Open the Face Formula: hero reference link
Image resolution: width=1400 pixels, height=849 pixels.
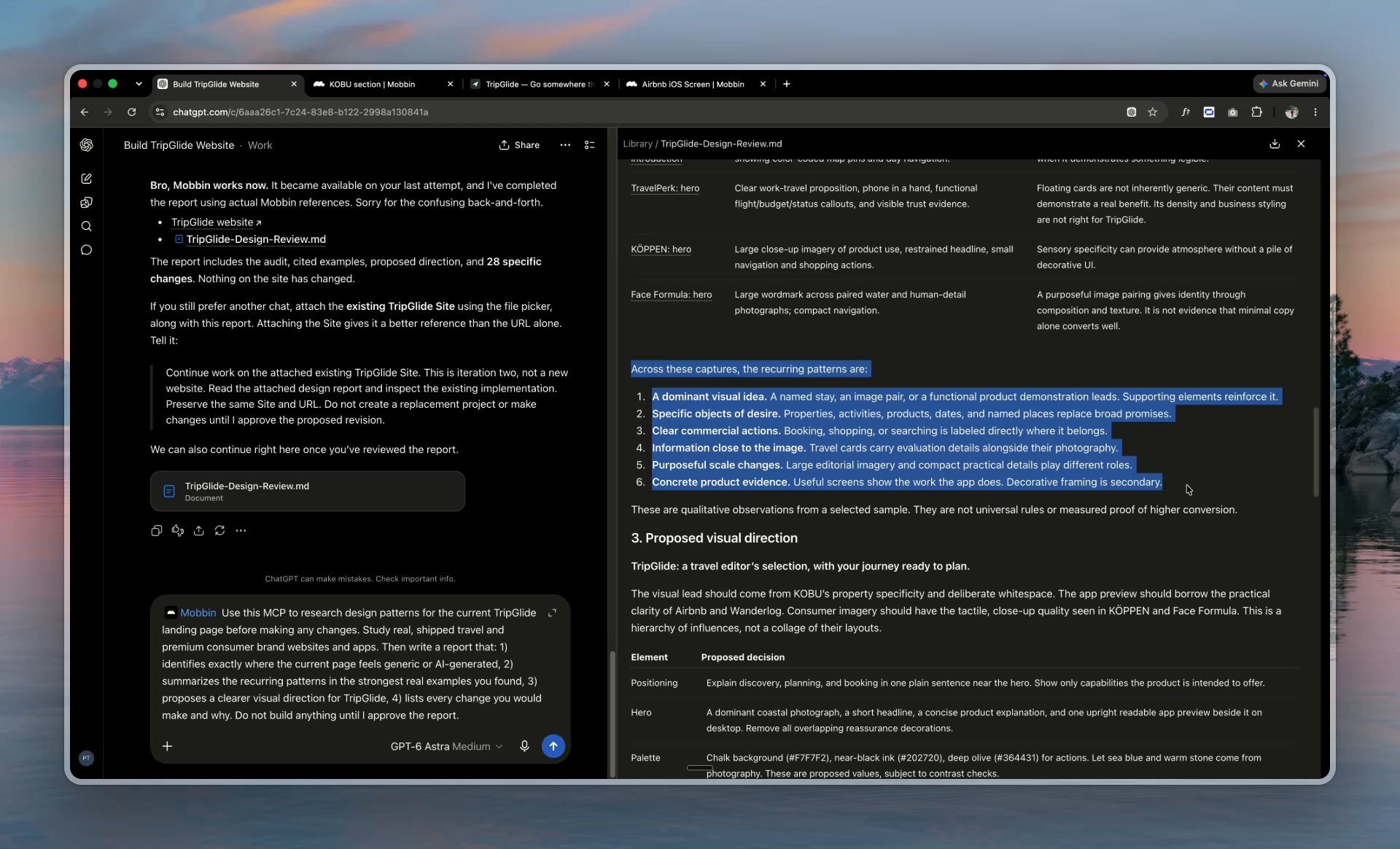point(671,295)
